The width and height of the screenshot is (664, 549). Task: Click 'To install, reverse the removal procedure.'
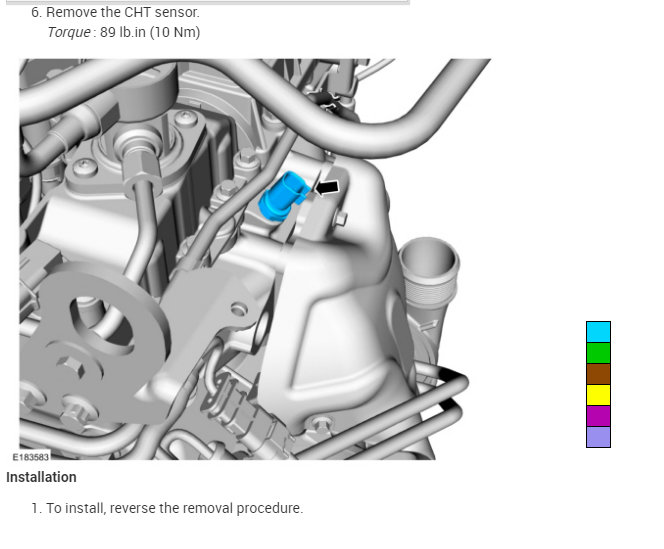click(x=174, y=508)
